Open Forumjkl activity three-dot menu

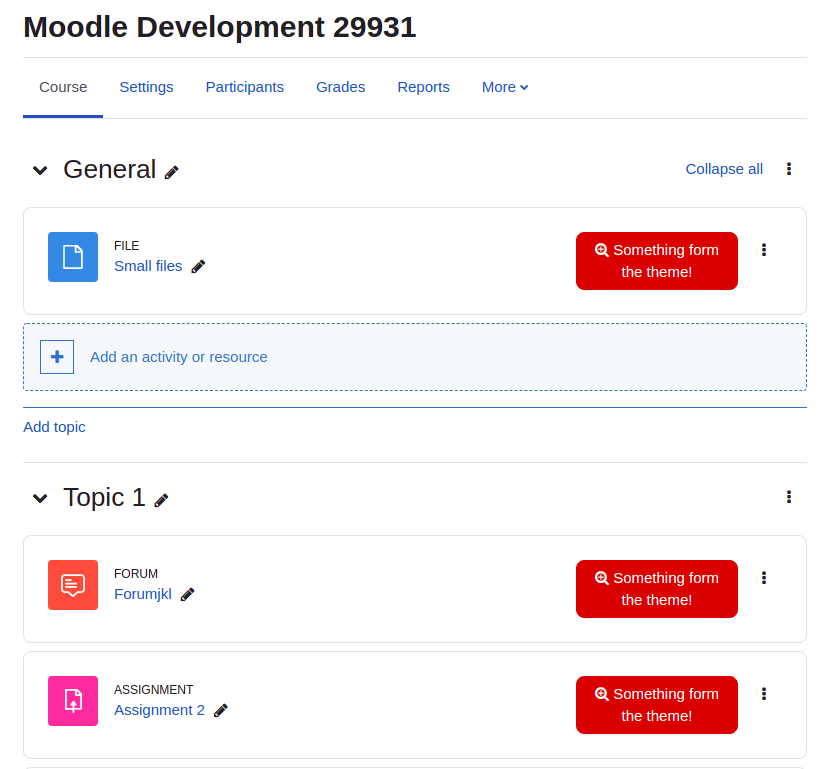(x=764, y=578)
